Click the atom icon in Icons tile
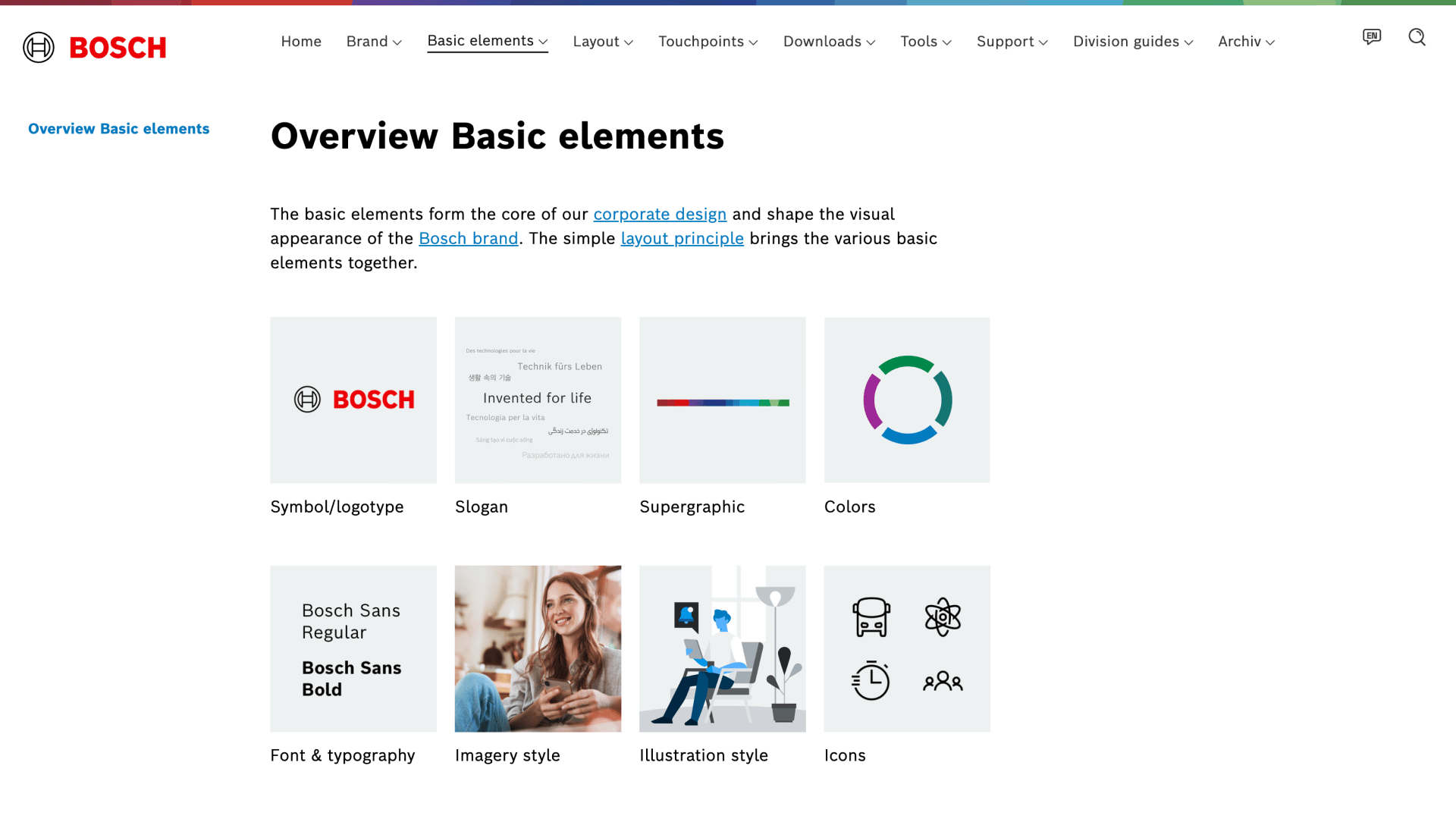Image resolution: width=1456 pixels, height=819 pixels. coord(943,617)
